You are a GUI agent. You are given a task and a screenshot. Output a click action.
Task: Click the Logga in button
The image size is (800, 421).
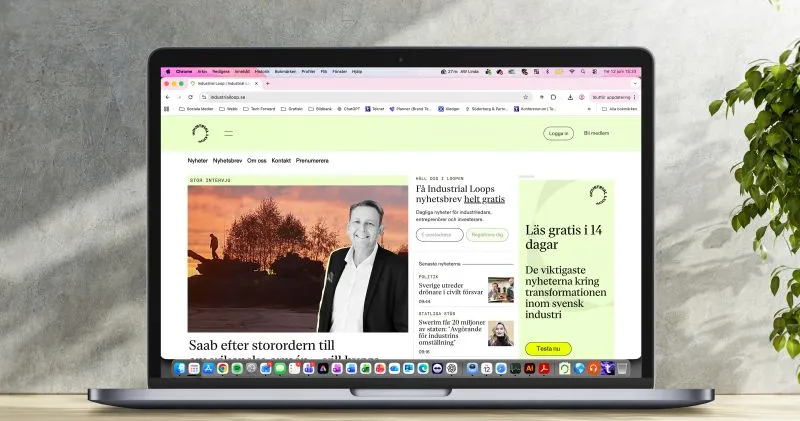pos(558,133)
